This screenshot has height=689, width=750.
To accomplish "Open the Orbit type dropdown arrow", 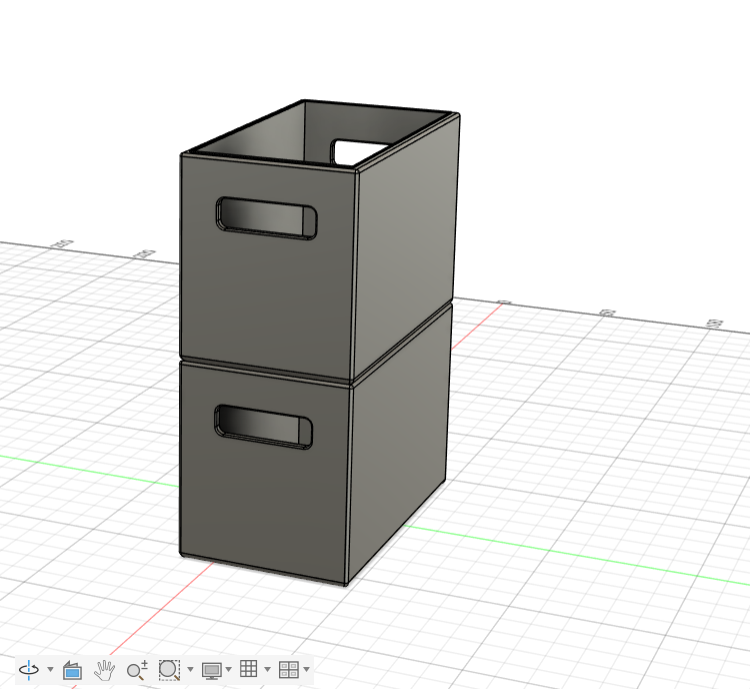I will 50,669.
